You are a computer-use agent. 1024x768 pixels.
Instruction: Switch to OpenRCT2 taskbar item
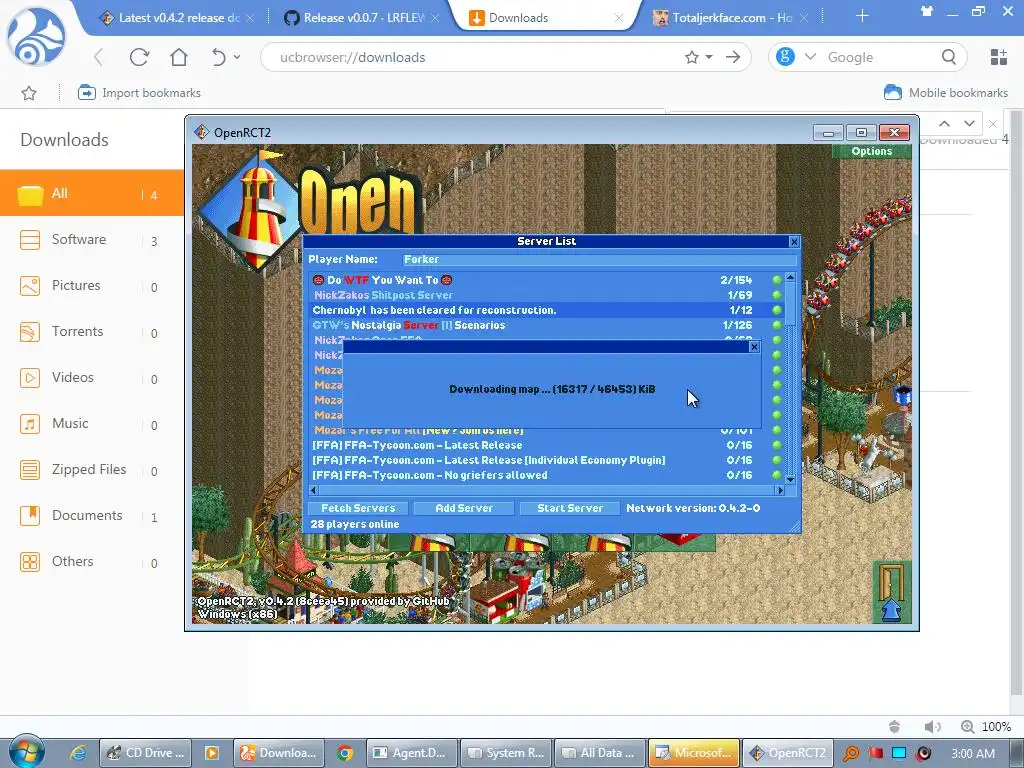pos(788,753)
